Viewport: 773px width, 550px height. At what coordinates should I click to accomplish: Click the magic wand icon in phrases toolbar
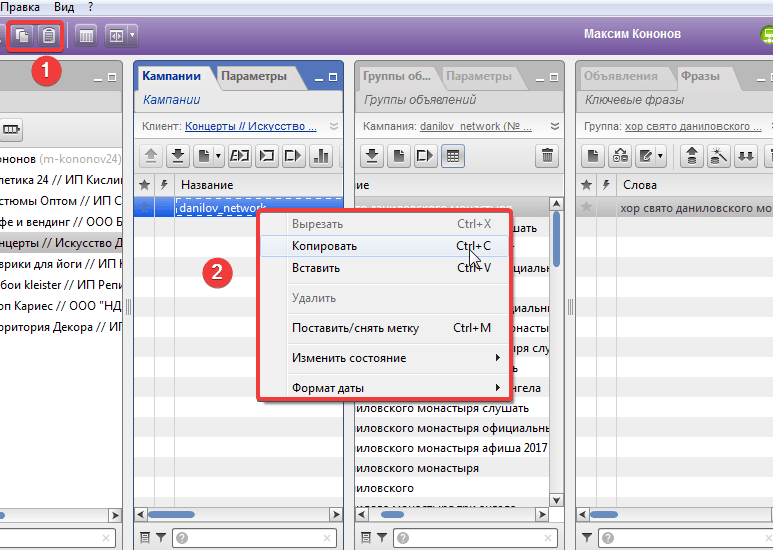718,156
